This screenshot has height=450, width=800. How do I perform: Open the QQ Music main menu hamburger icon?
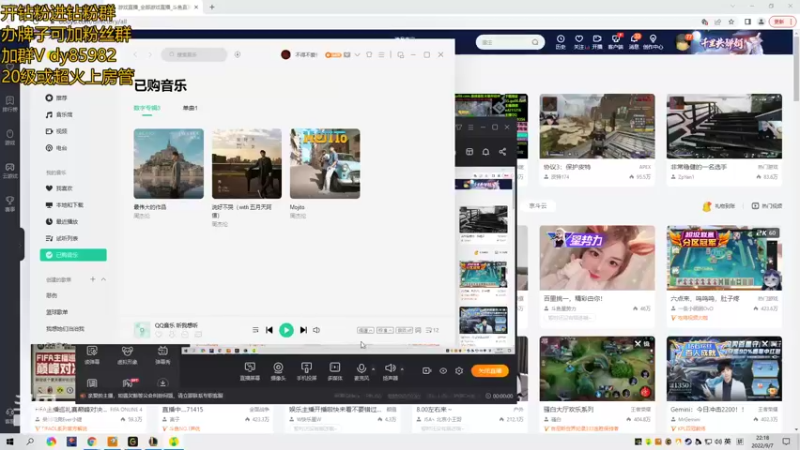(381, 55)
